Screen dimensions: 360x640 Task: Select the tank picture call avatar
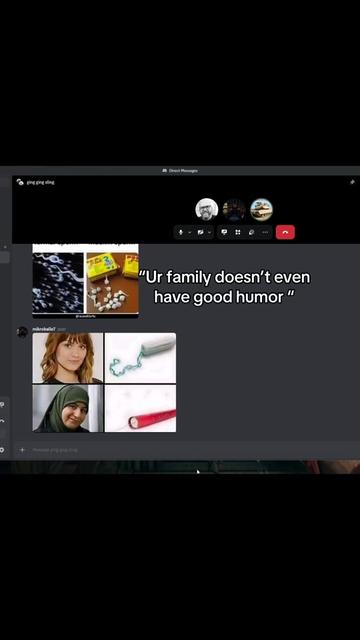click(261, 209)
